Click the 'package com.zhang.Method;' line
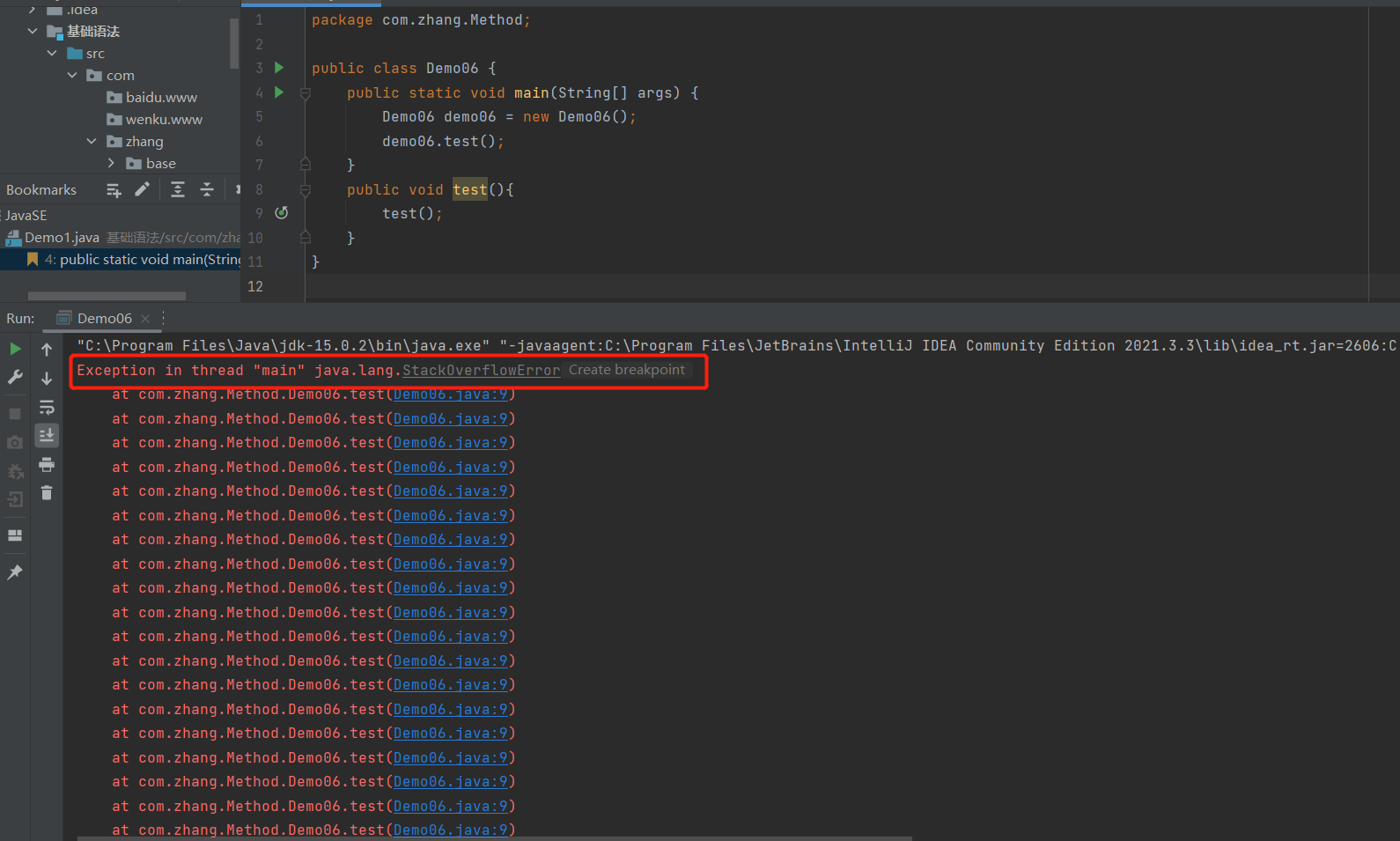This screenshot has width=1400, height=841. (421, 20)
